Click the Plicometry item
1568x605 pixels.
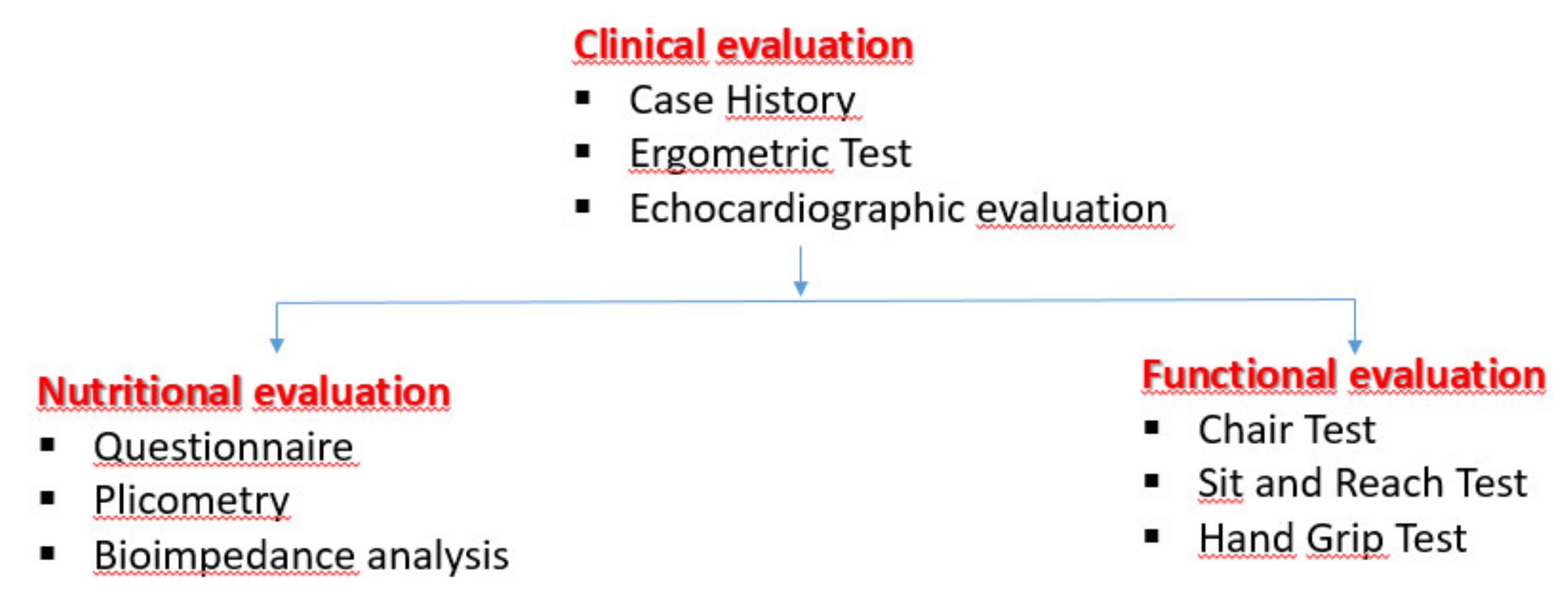[x=191, y=501]
